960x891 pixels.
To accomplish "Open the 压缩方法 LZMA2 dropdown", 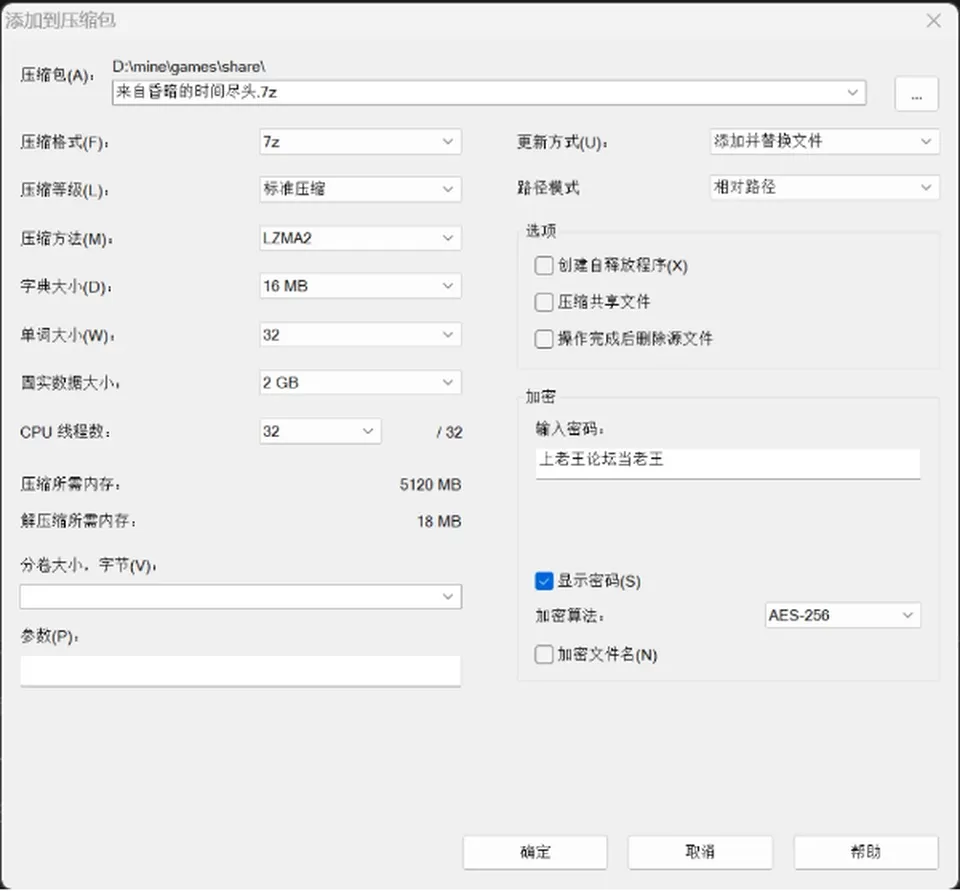I will (360, 238).
